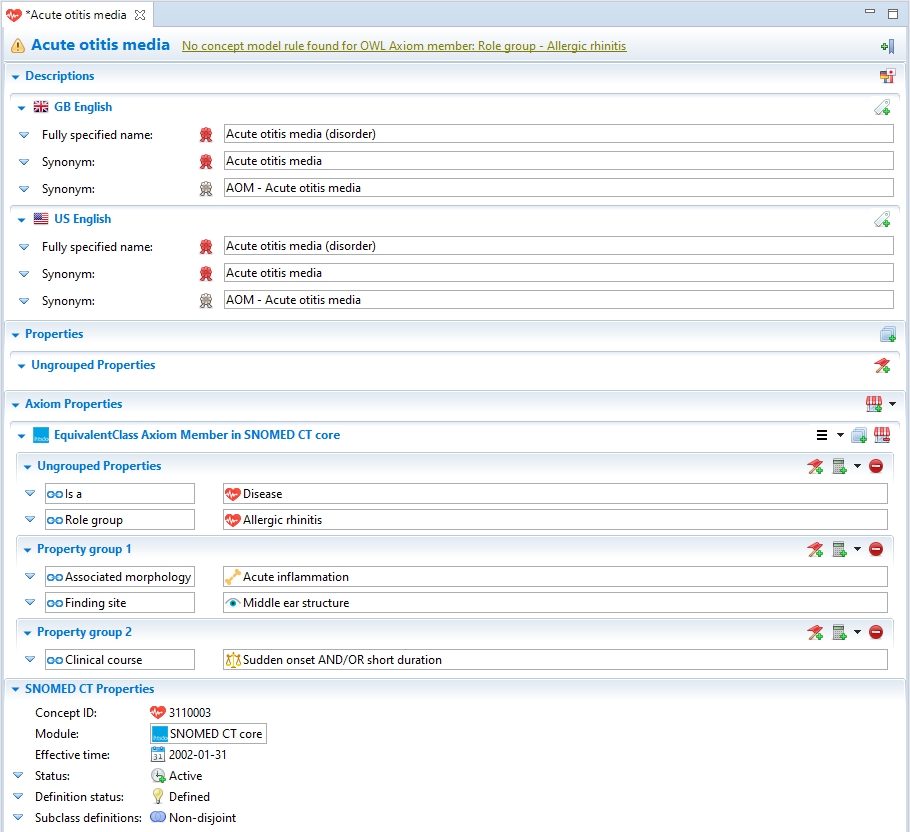The width and height of the screenshot is (910, 832).
Task: Select the Acute otitis media editor tab
Action: click(77, 15)
